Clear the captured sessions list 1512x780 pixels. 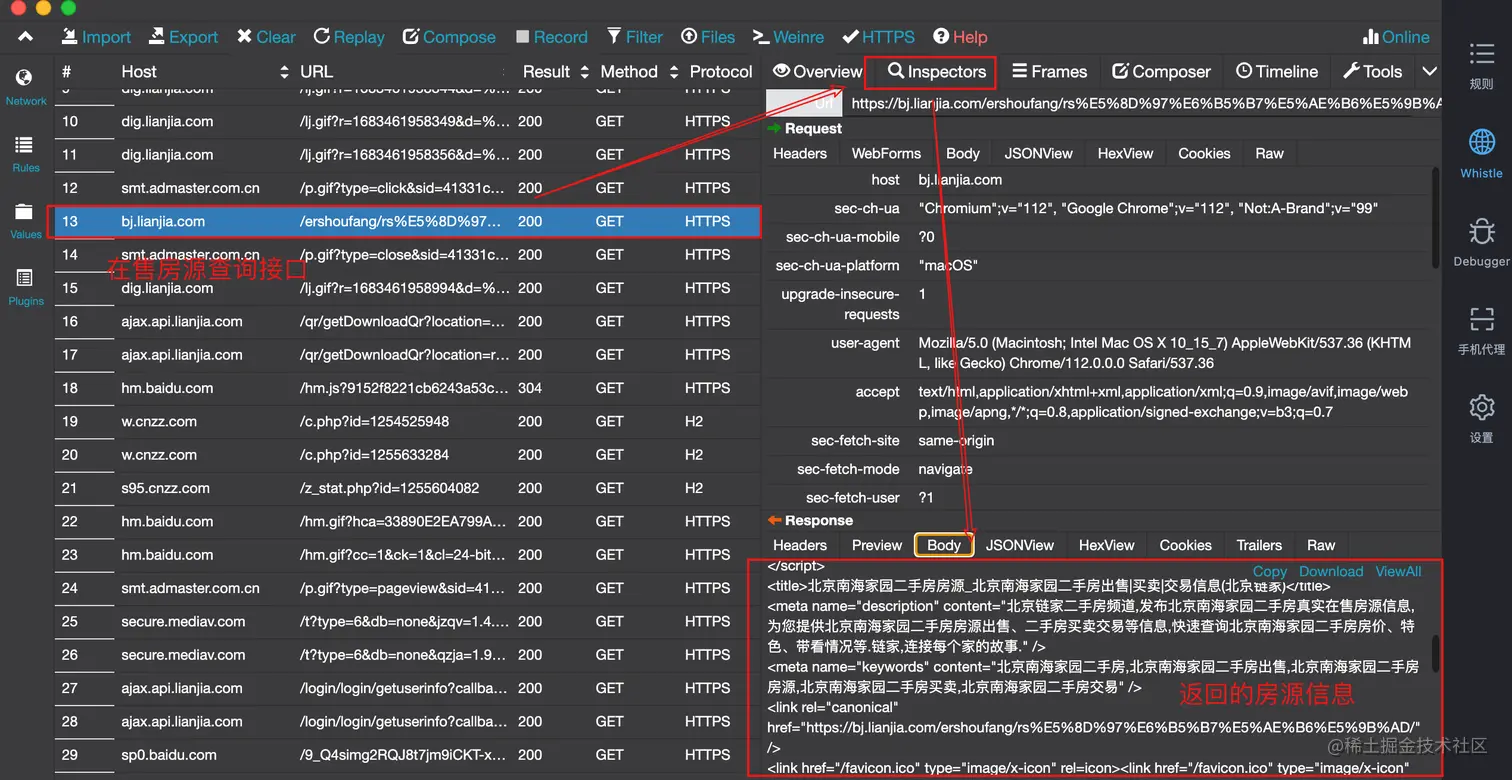(x=266, y=37)
